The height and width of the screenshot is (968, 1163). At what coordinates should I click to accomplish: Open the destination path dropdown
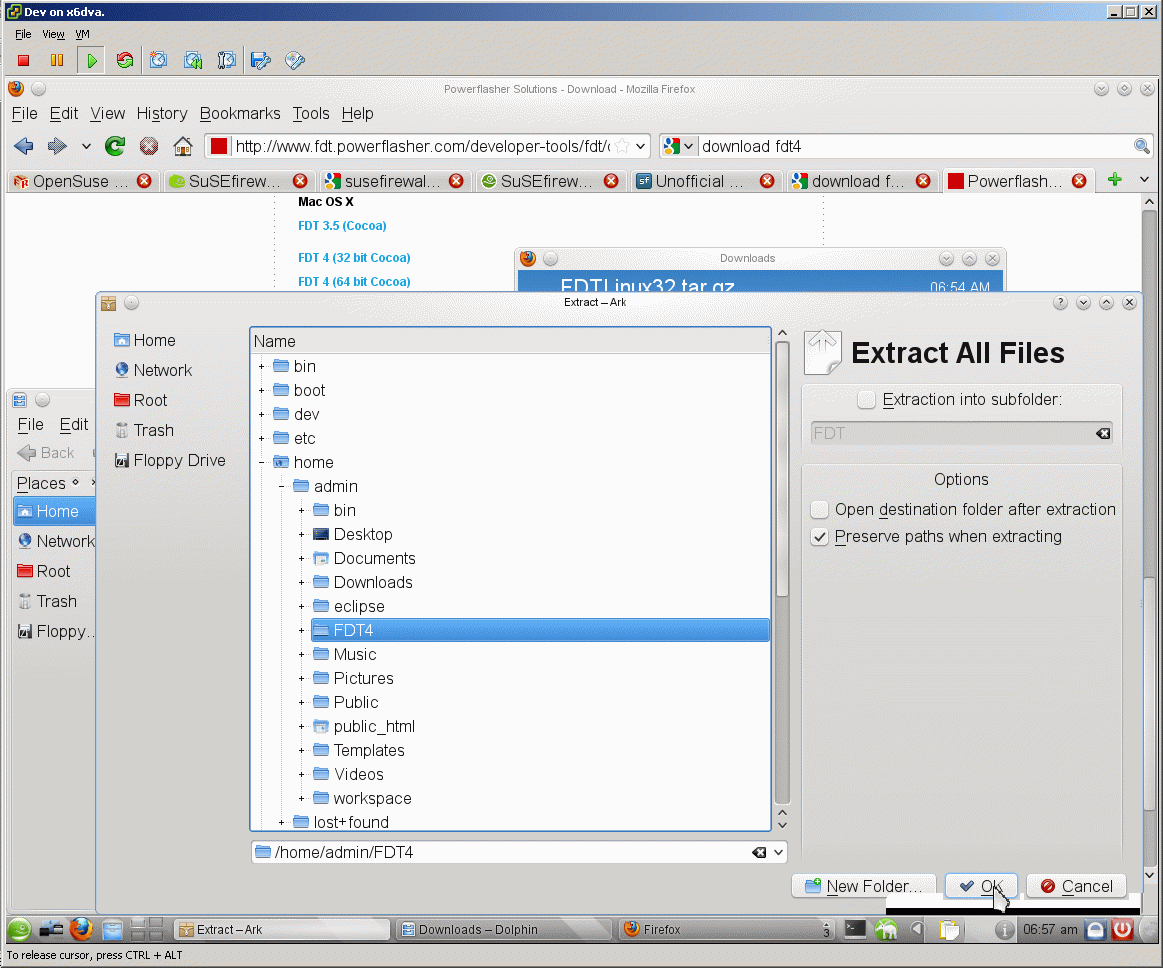point(778,852)
